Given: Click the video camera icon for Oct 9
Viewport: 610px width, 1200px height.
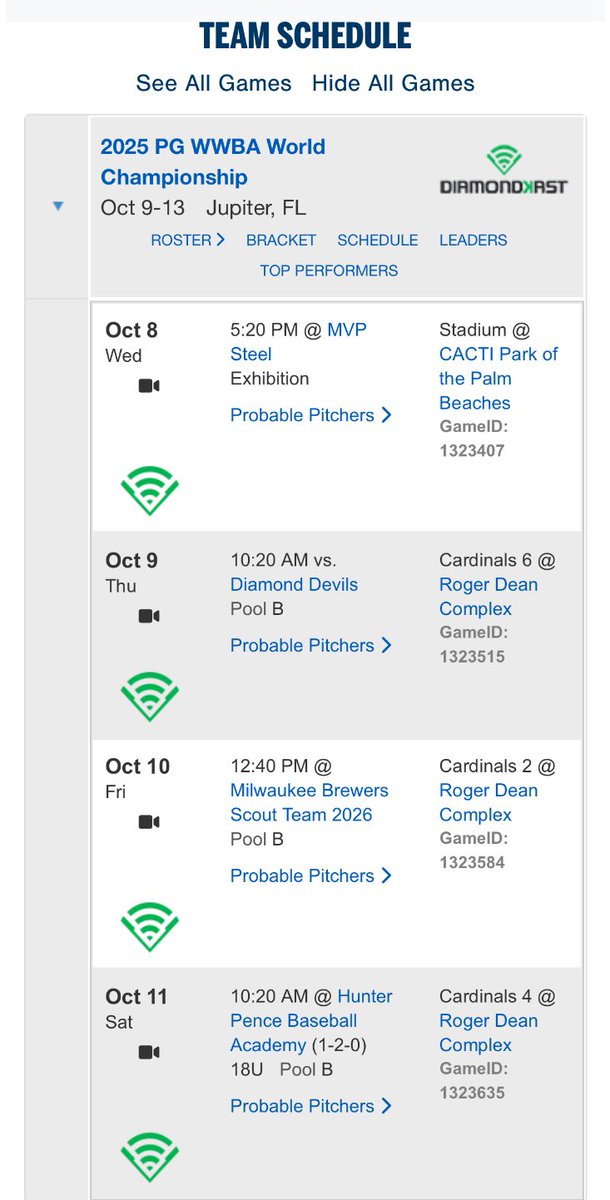Looking at the screenshot, I should pyautogui.click(x=149, y=616).
